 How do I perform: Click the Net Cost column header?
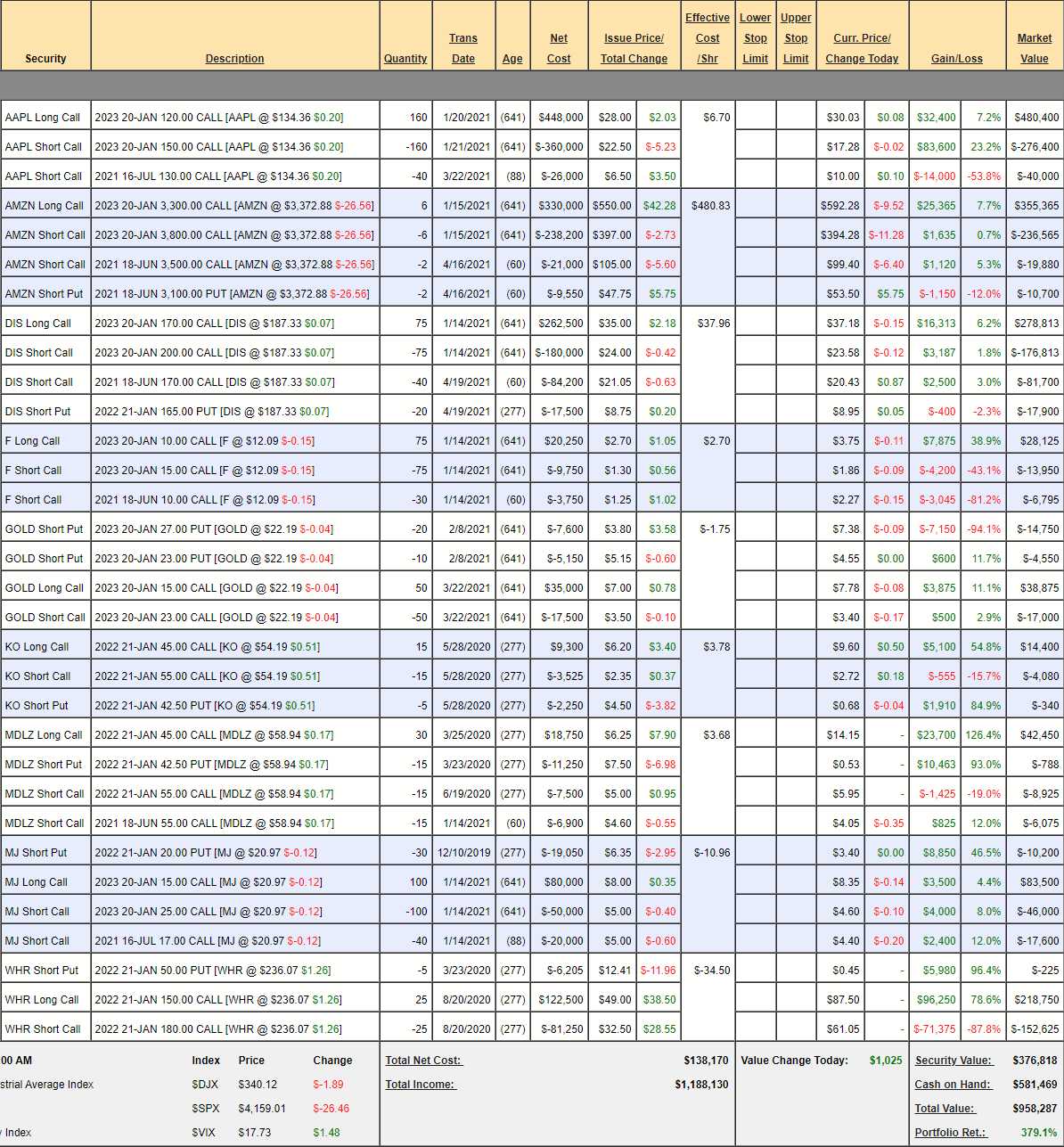[559, 48]
